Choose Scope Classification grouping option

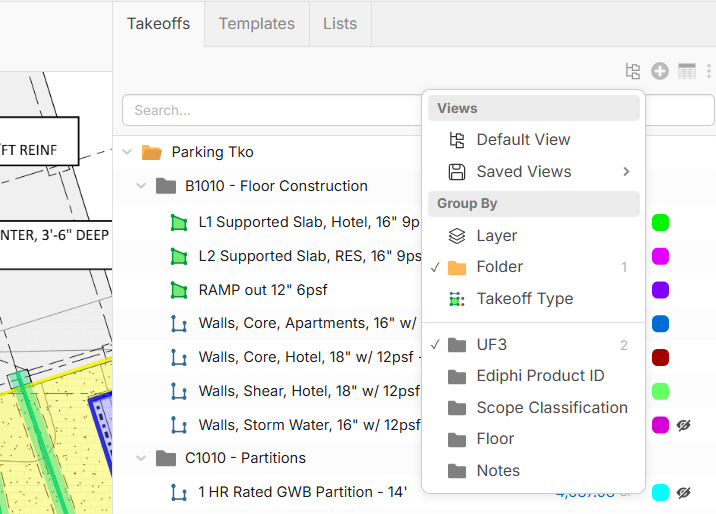click(x=551, y=408)
